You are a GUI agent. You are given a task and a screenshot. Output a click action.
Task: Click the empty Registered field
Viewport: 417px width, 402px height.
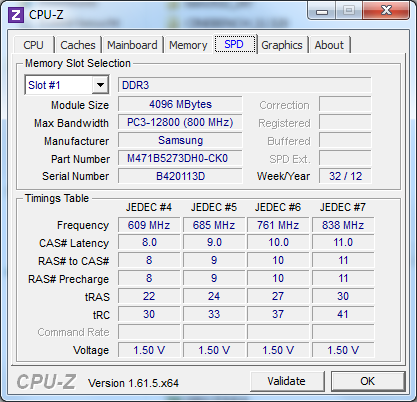345,122
